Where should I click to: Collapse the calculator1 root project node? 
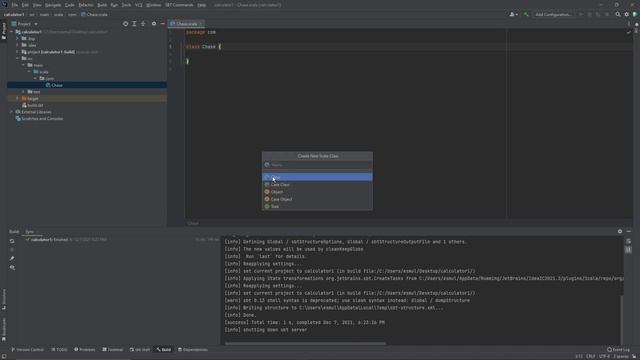[11, 32]
